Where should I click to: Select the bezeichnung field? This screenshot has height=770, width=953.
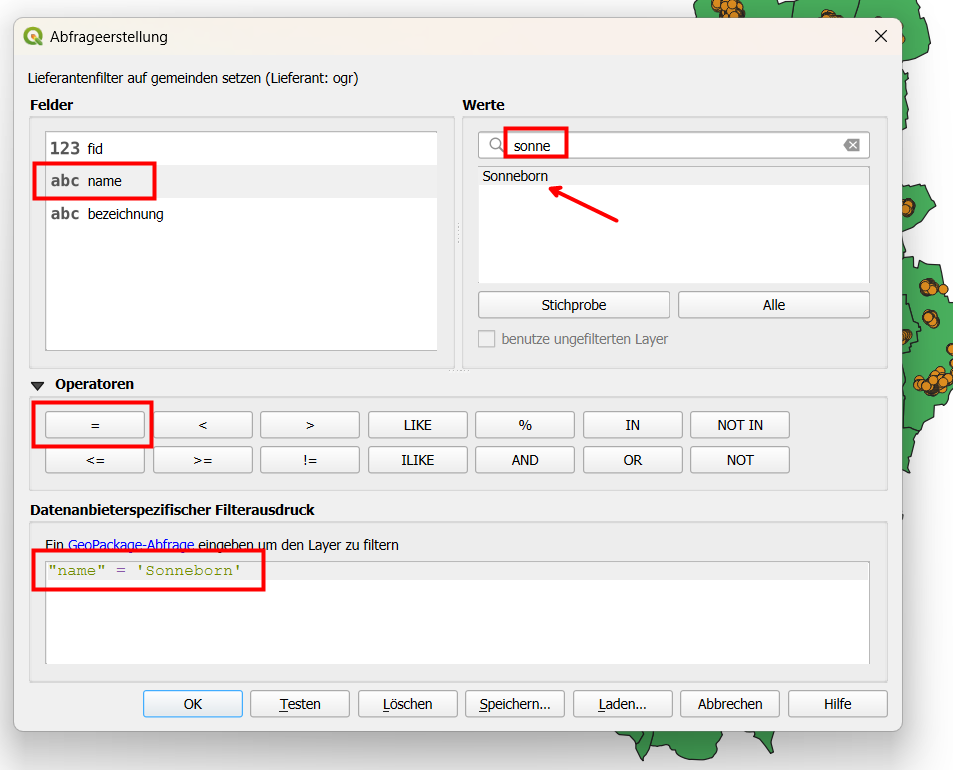241,214
